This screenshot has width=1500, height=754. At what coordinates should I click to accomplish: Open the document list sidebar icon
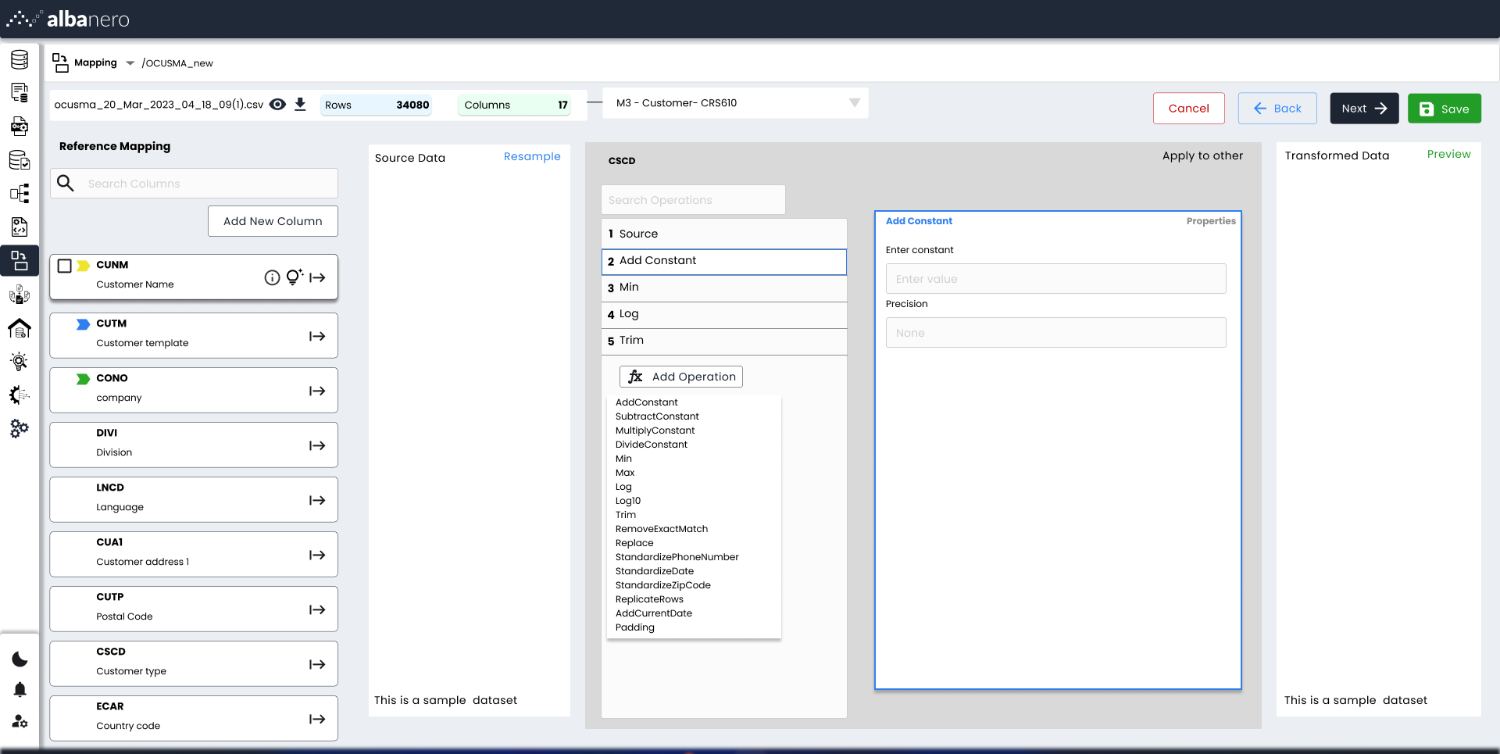pos(19,93)
